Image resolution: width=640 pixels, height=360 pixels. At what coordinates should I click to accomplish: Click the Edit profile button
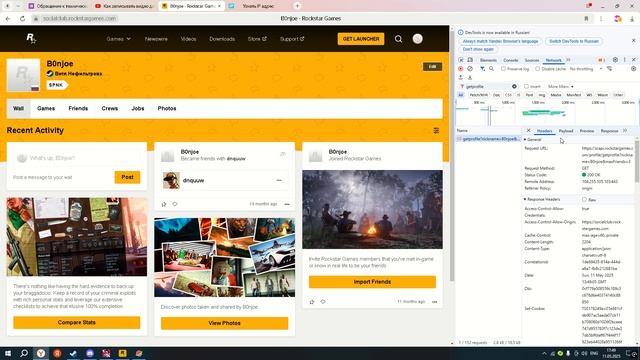coord(433,67)
